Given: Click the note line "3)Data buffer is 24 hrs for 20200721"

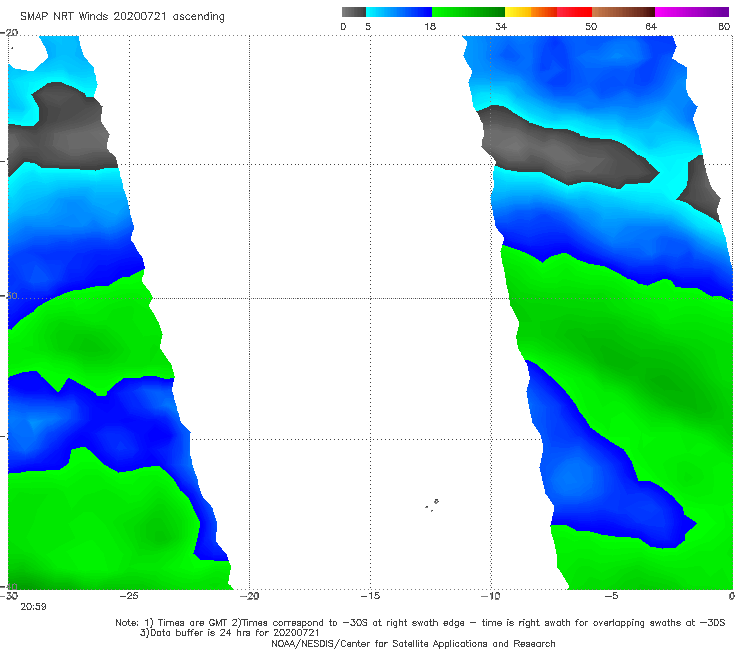Looking at the screenshot, I should click(230, 633).
